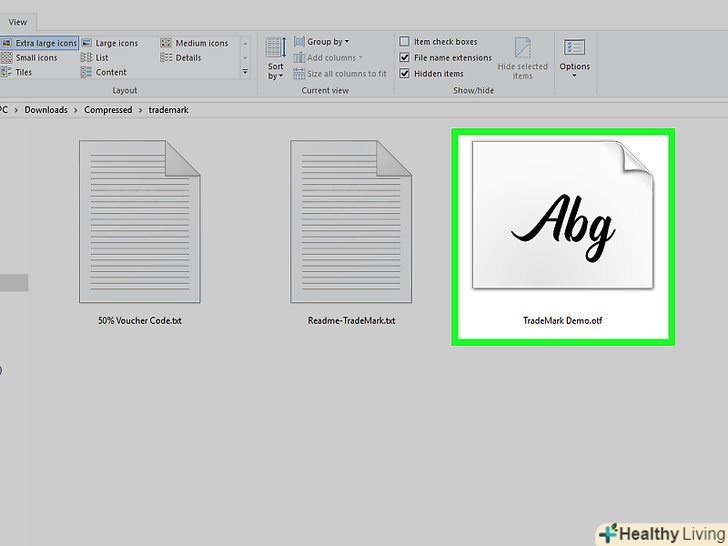
Task: Choose Details layout view
Action: (x=181, y=58)
